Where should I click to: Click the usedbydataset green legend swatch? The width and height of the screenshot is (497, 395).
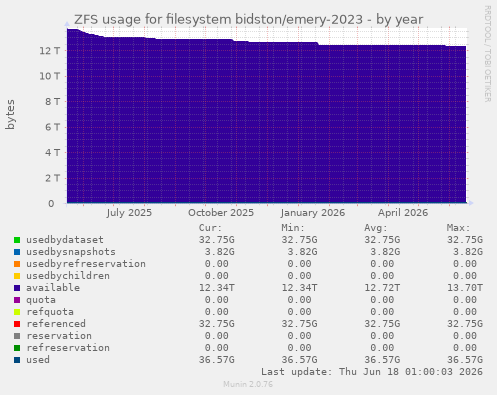tap(17, 240)
